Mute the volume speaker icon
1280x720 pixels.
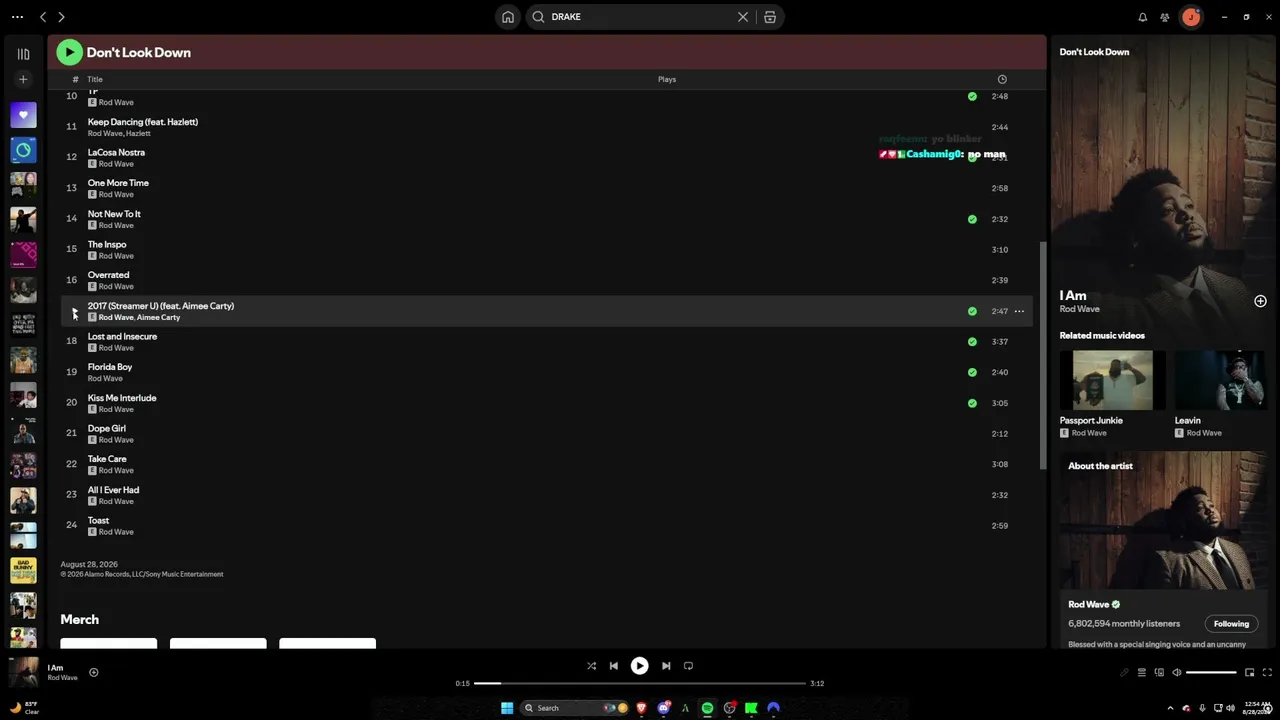click(1176, 673)
